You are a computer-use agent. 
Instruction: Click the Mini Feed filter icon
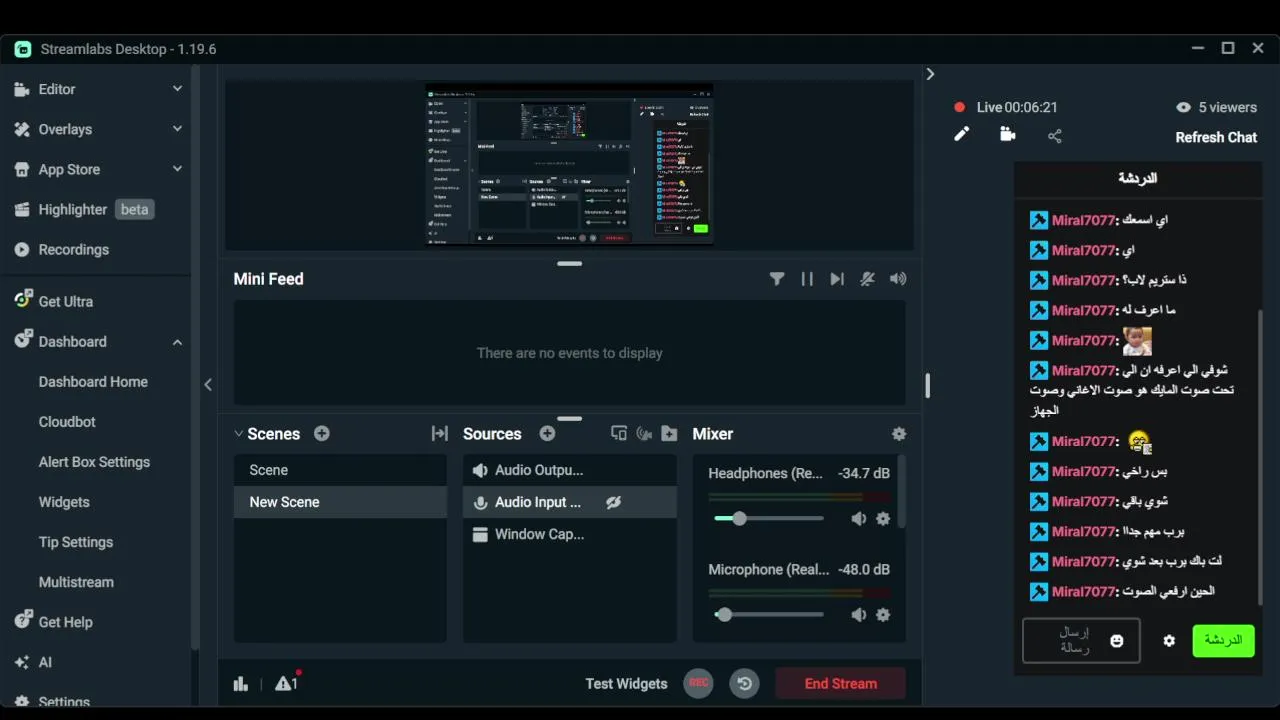[x=777, y=279]
